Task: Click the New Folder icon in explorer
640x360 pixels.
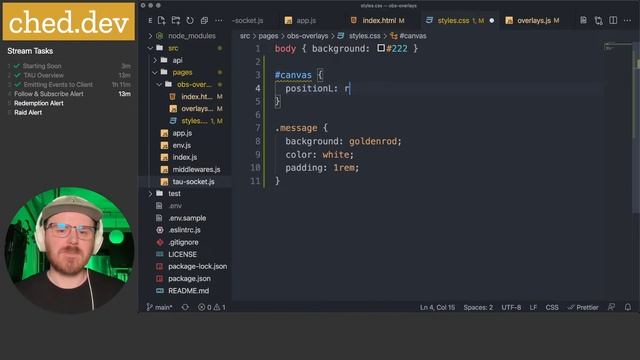Action: pyautogui.click(x=176, y=20)
